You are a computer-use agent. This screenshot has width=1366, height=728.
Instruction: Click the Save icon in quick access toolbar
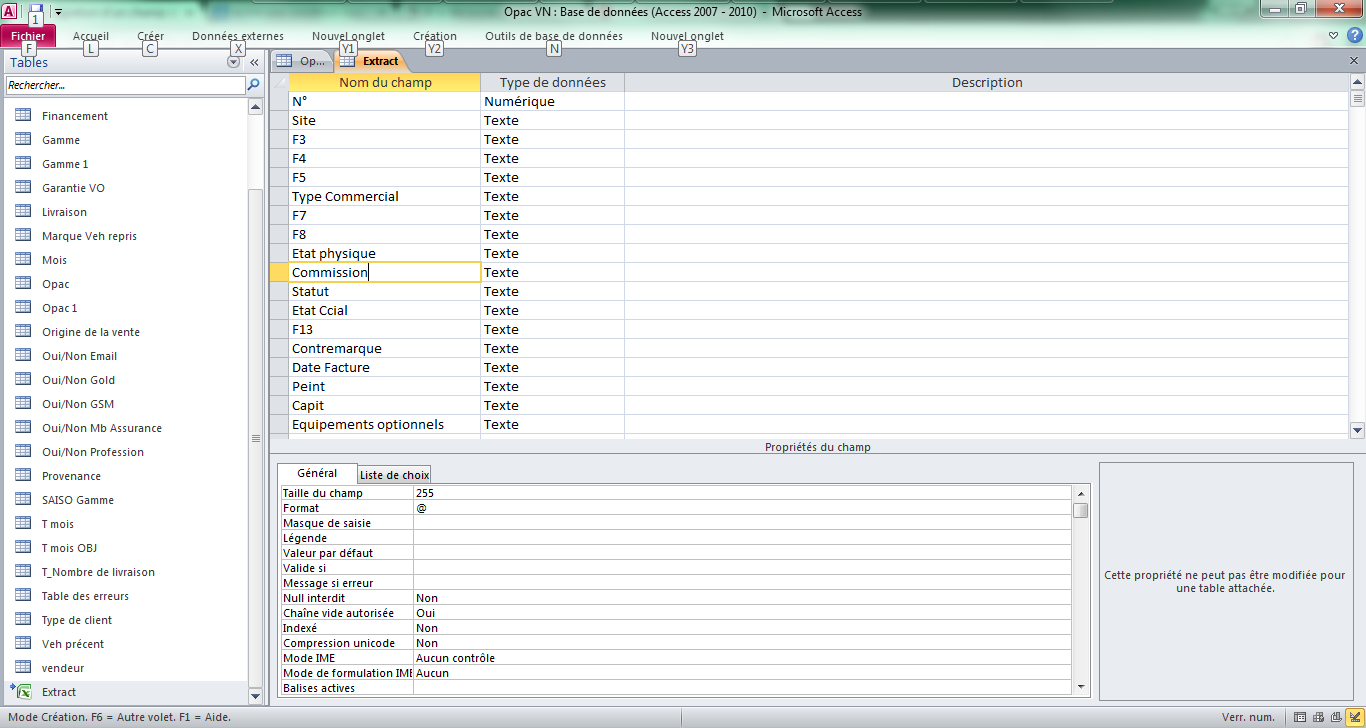(x=36, y=11)
